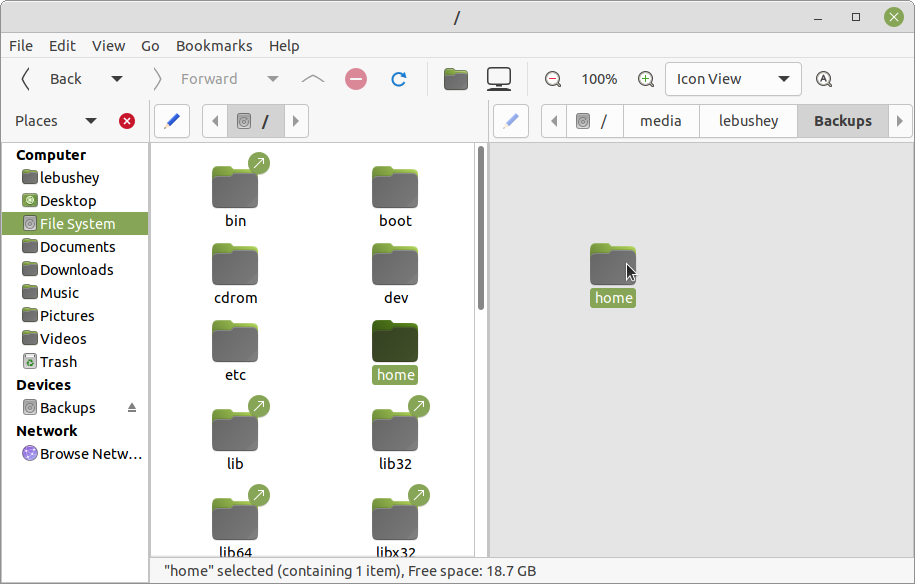This screenshot has height=584, width=915.
Task: Go up one level with the up-arrow icon
Action: [x=311, y=79]
